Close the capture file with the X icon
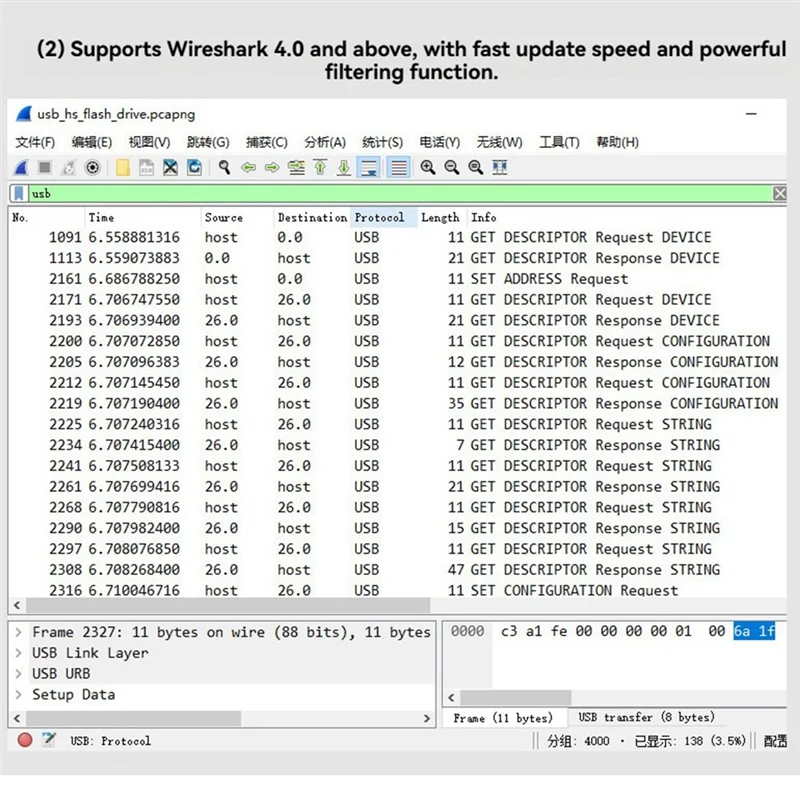 pos(169,167)
